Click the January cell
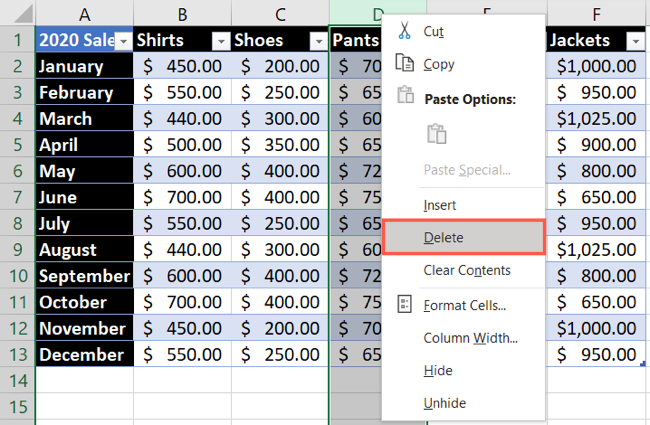Screen dimensions: 650x425 pos(84,66)
